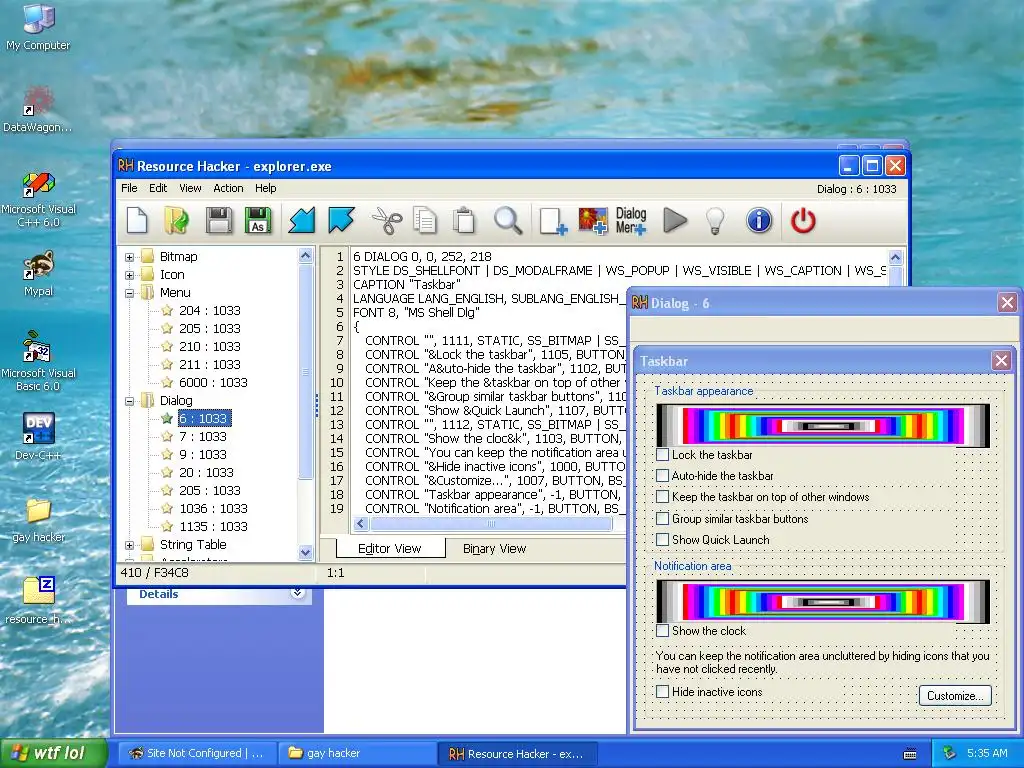Click the Taskbar appearance preview bitmap
Image resolution: width=1024 pixels, height=768 pixels.
(823, 425)
